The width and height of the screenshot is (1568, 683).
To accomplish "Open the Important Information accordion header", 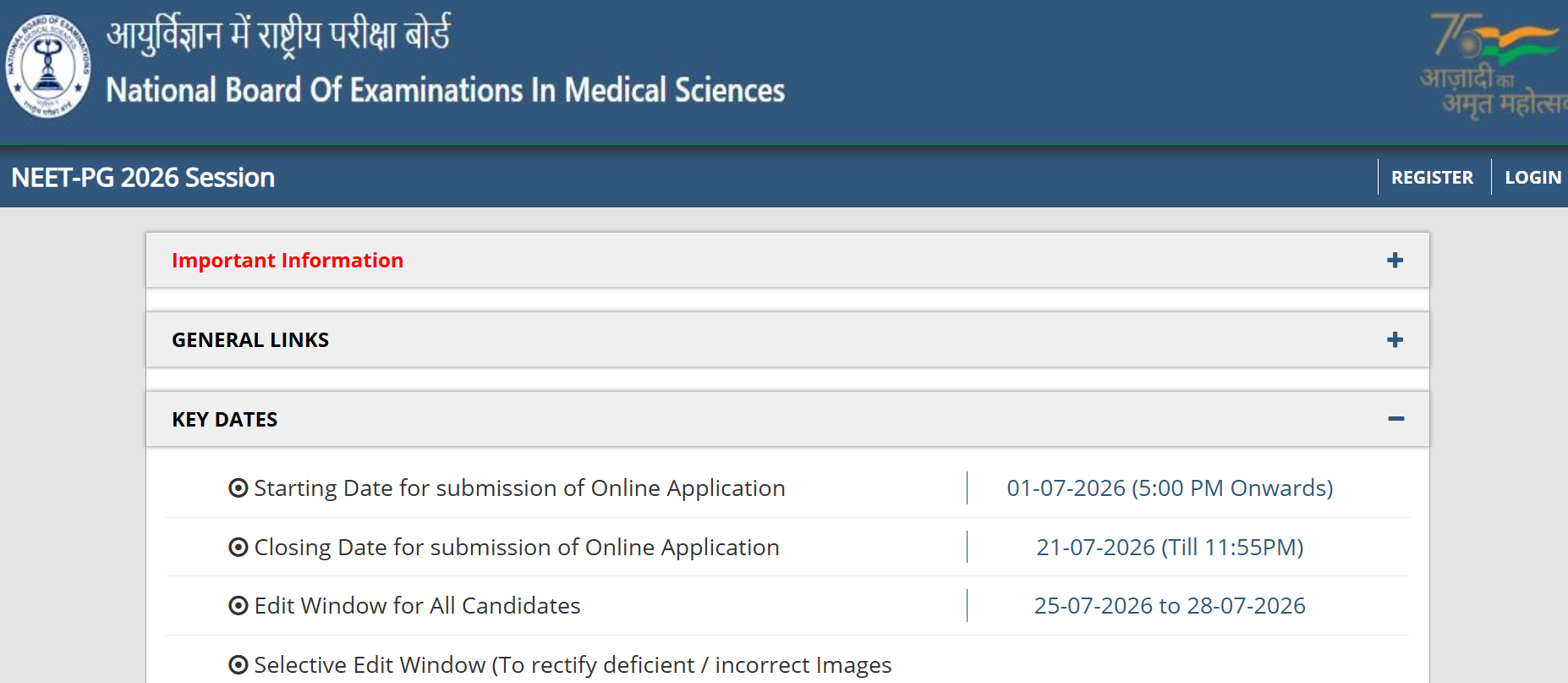I will 787,260.
